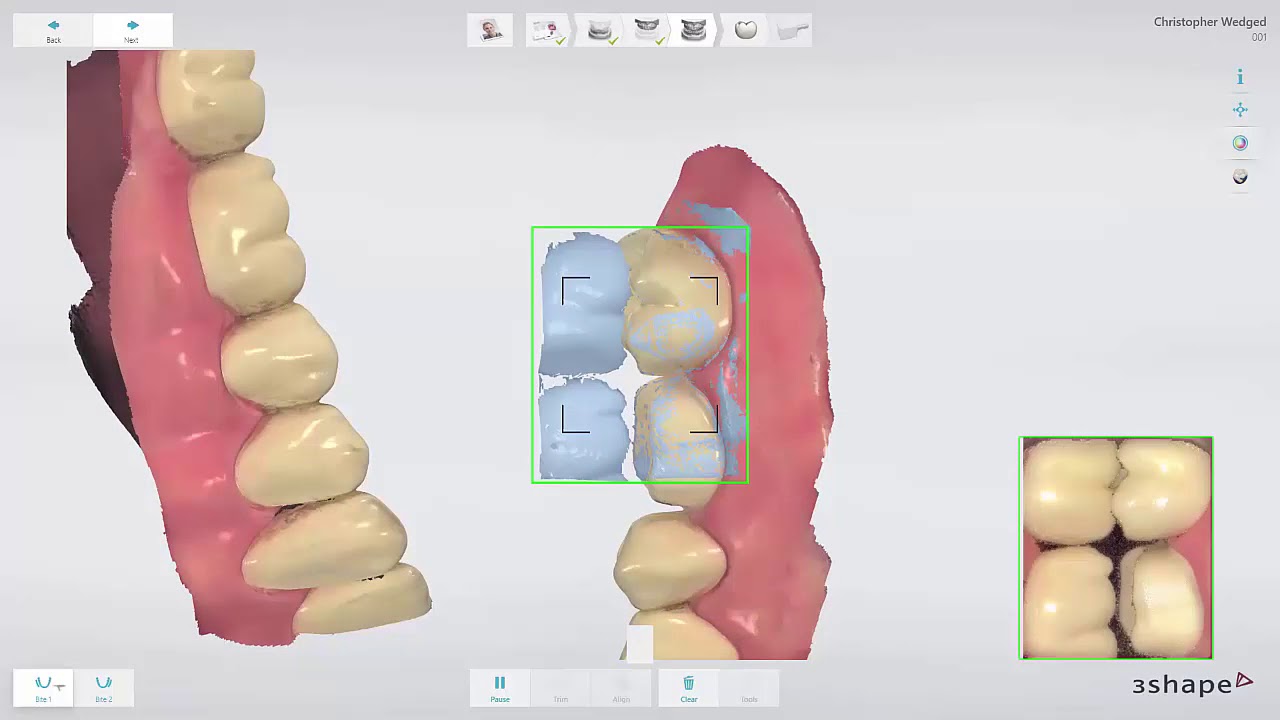
Task: Switch to the upper jaw scan step
Action: [x=647, y=31]
